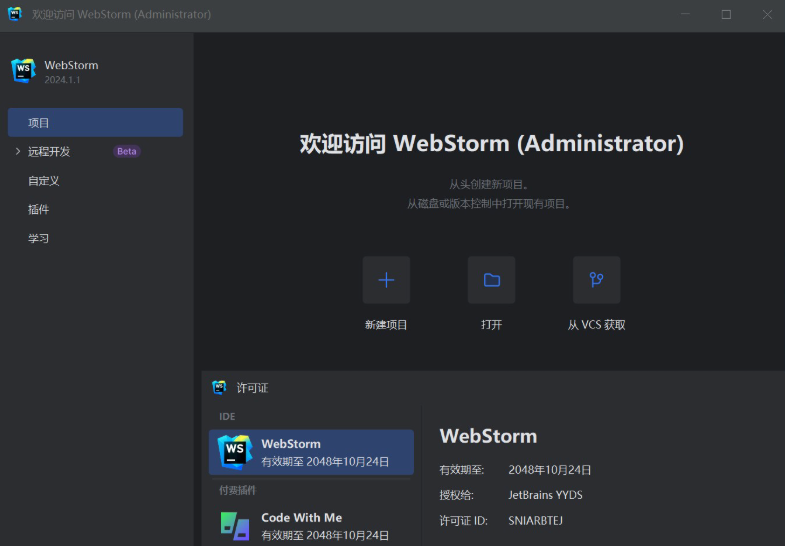The height and width of the screenshot is (546, 785).
Task: Click the New Project plus icon
Action: click(x=386, y=280)
